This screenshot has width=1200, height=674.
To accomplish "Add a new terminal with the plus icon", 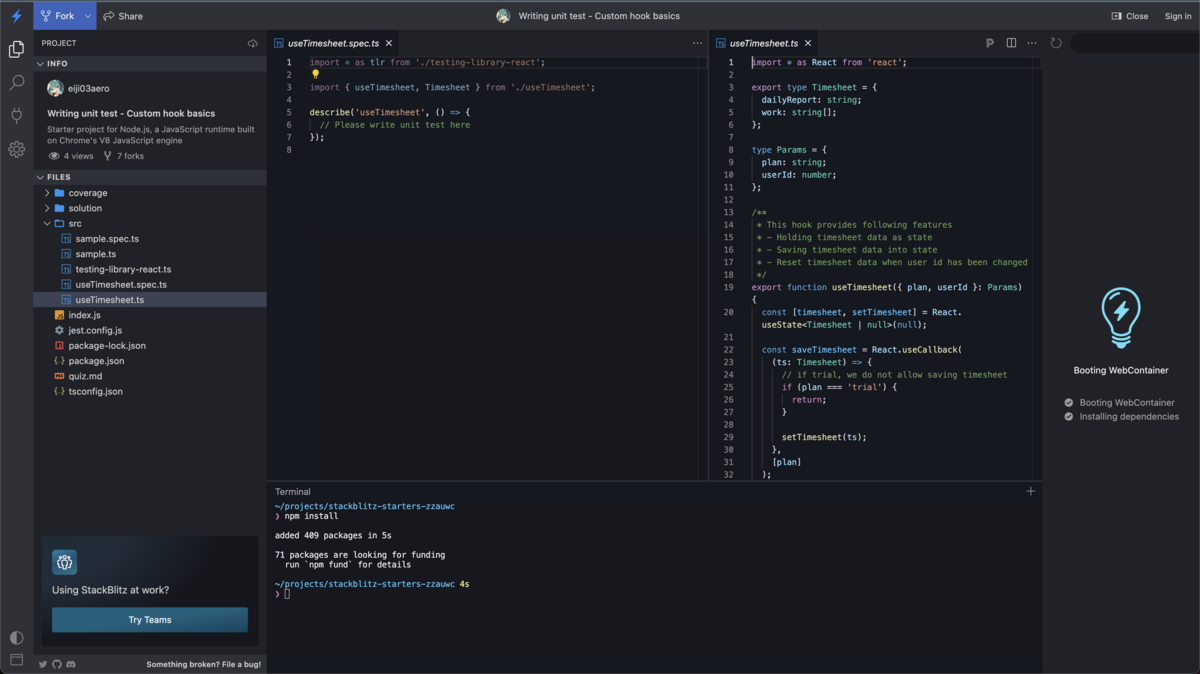I will coord(1030,491).
